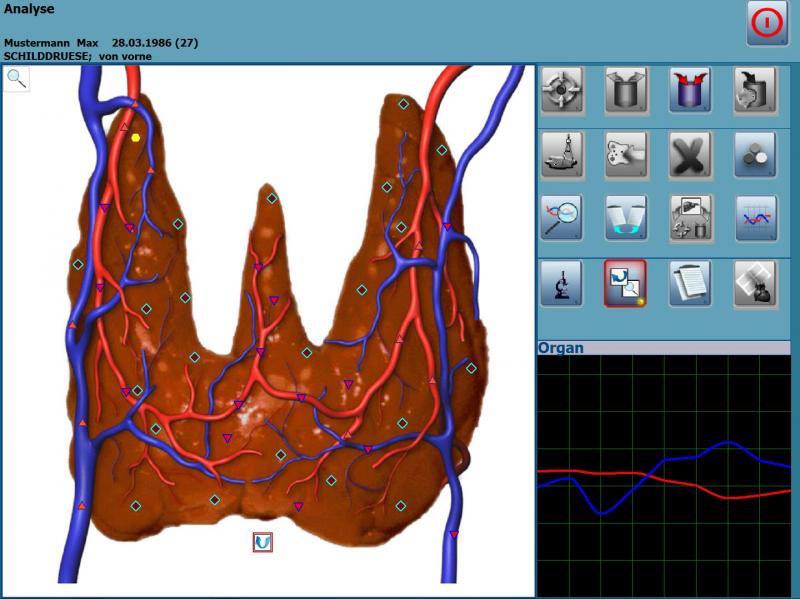Click the cylinder with puzzle piece icon
Screen dimensions: 800x599
pyautogui.click(x=755, y=91)
